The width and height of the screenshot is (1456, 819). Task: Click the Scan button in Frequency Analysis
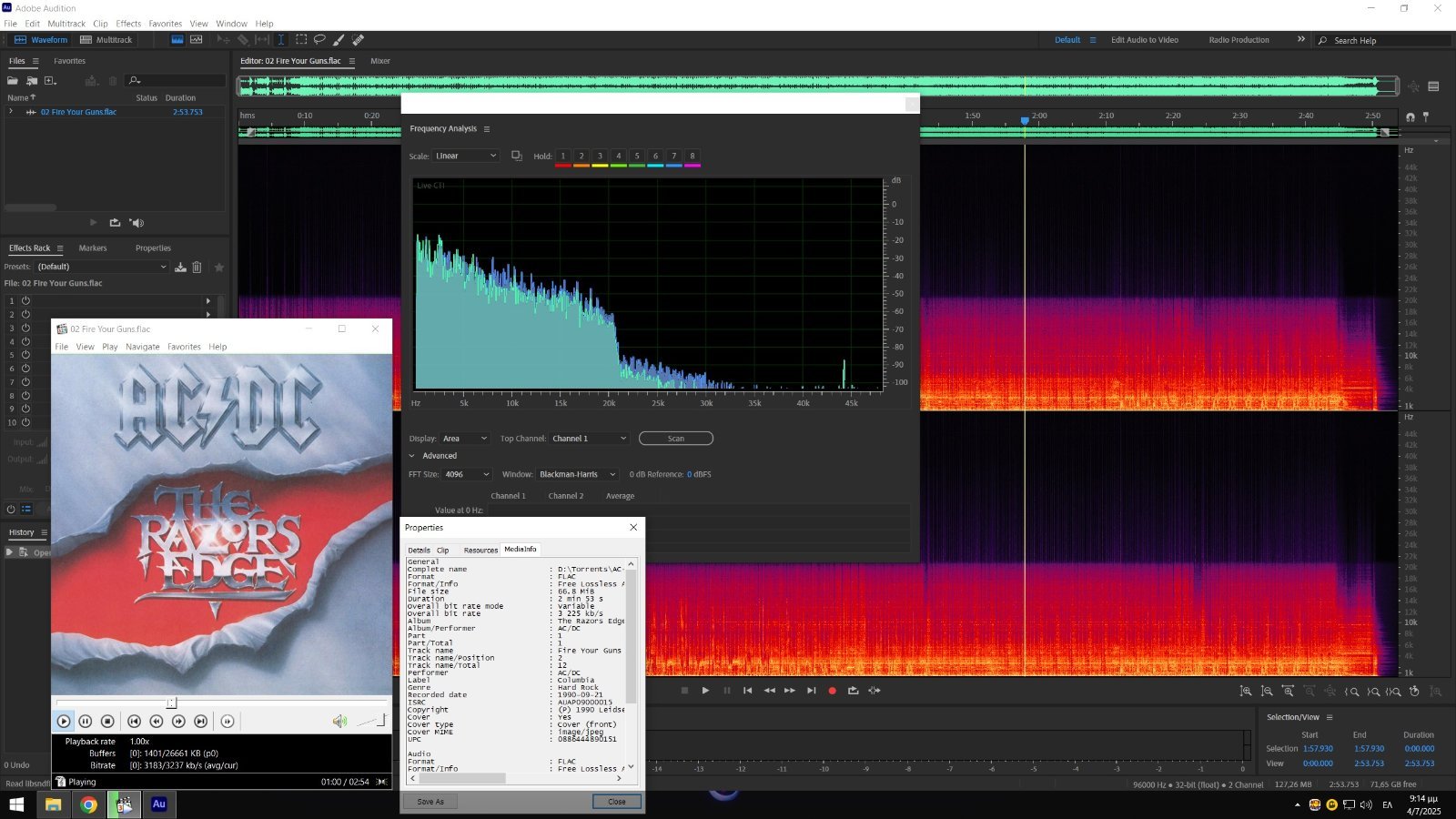click(x=676, y=439)
